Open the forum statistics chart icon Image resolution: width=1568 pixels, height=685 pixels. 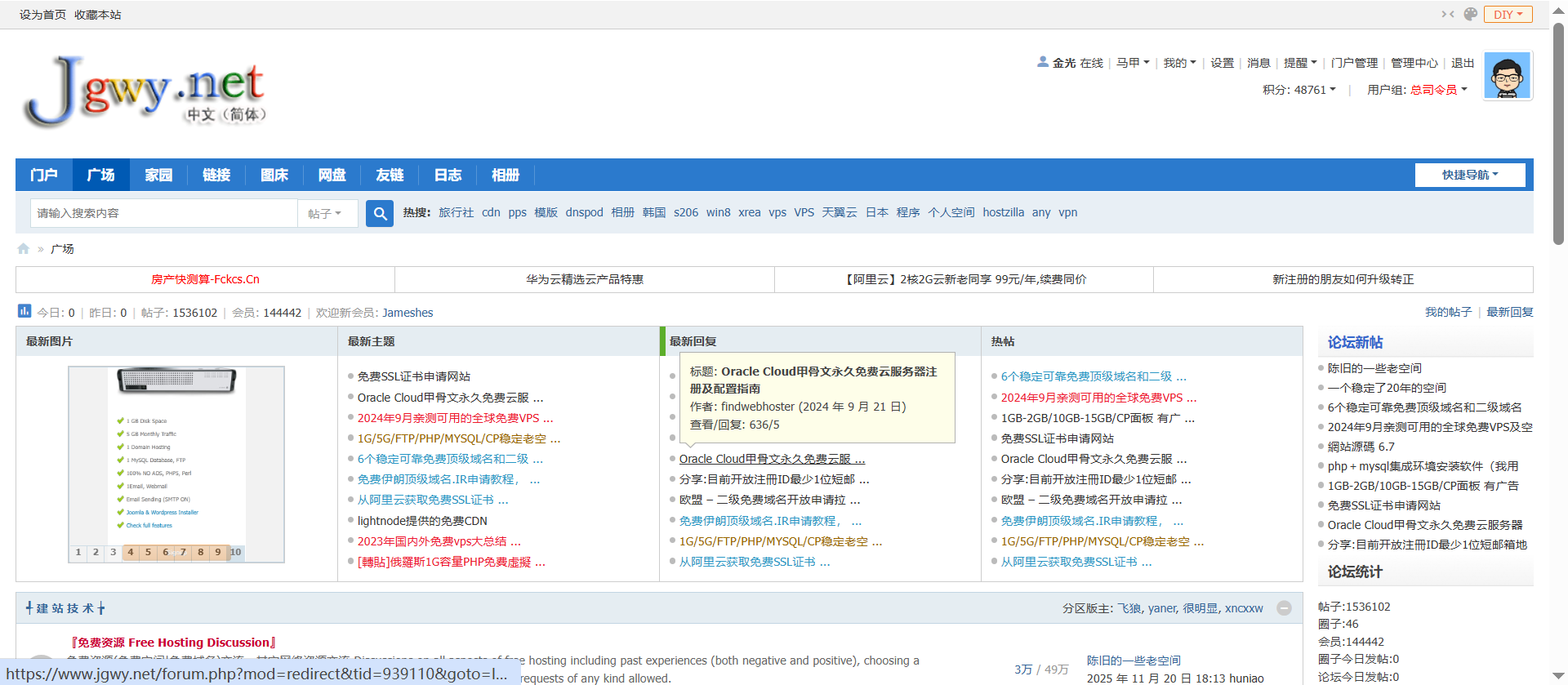click(x=24, y=311)
